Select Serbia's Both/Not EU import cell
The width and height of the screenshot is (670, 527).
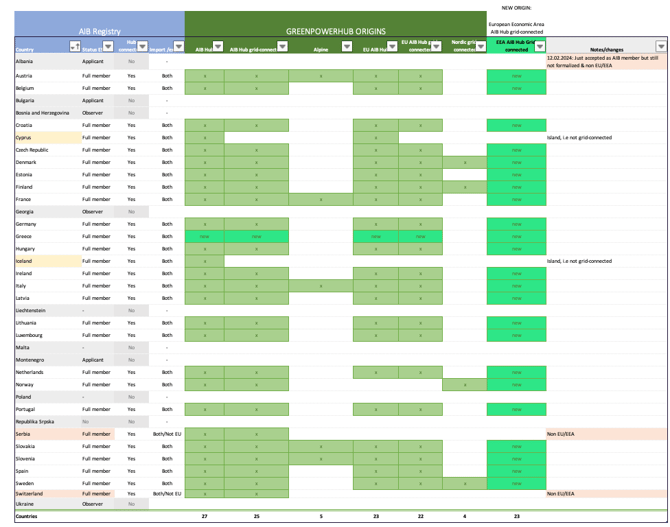pos(167,434)
